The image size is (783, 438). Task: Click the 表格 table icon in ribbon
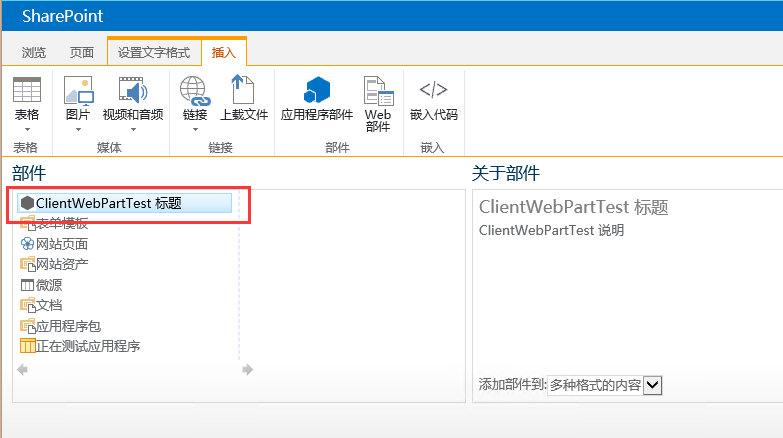pyautogui.click(x=27, y=90)
